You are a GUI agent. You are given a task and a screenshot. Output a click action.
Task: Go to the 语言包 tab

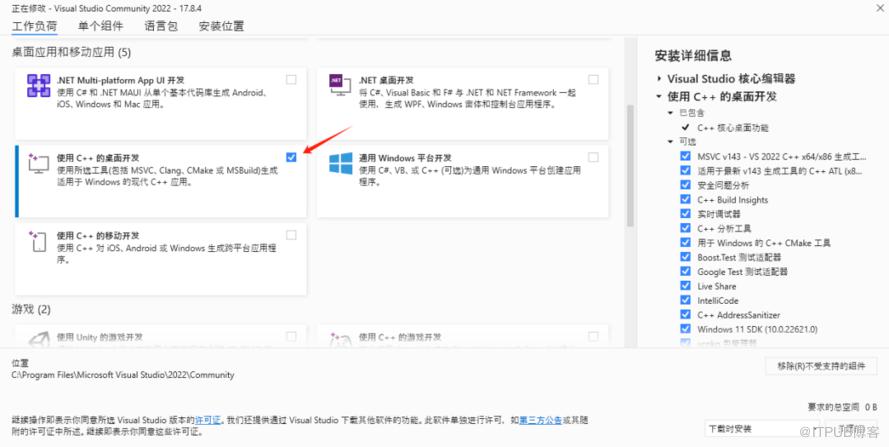161,26
